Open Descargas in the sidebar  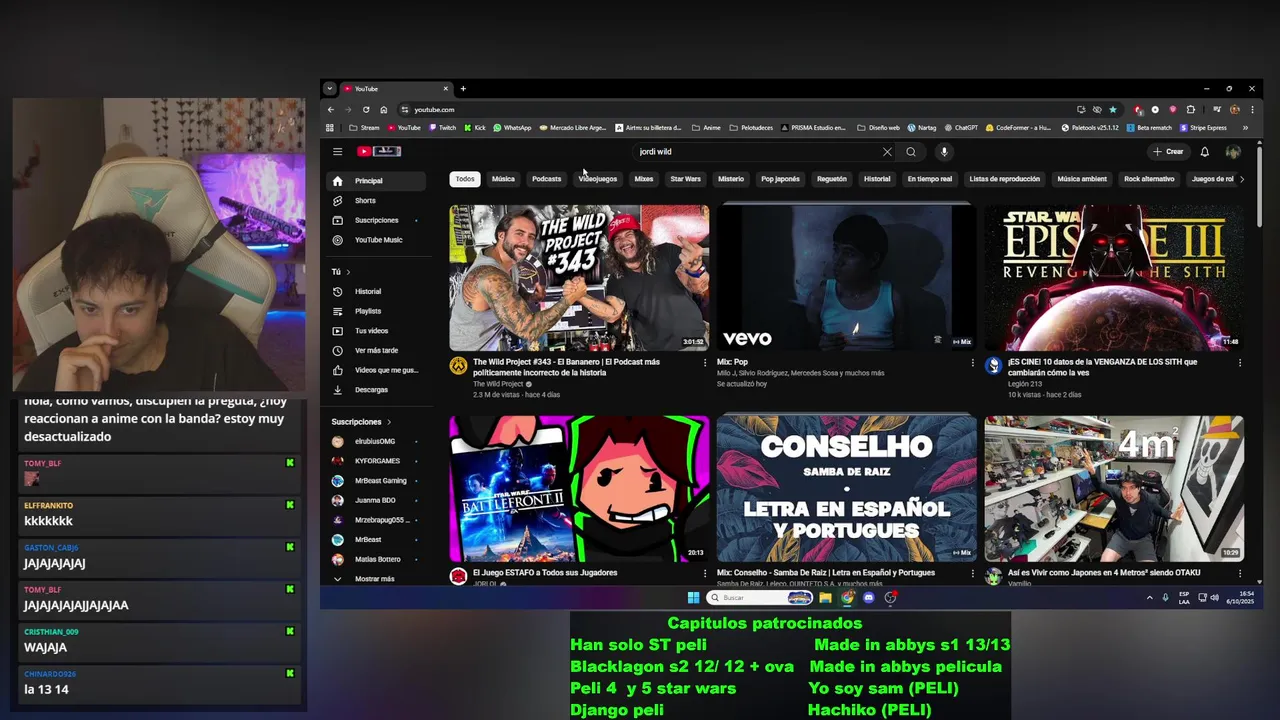click(x=376, y=390)
